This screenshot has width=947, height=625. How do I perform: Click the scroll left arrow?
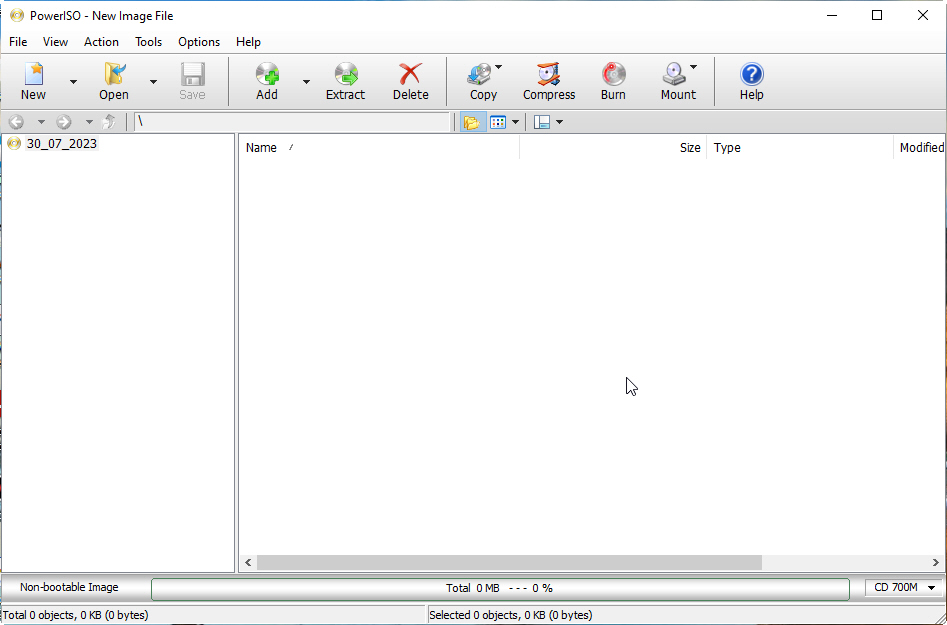(x=248, y=562)
